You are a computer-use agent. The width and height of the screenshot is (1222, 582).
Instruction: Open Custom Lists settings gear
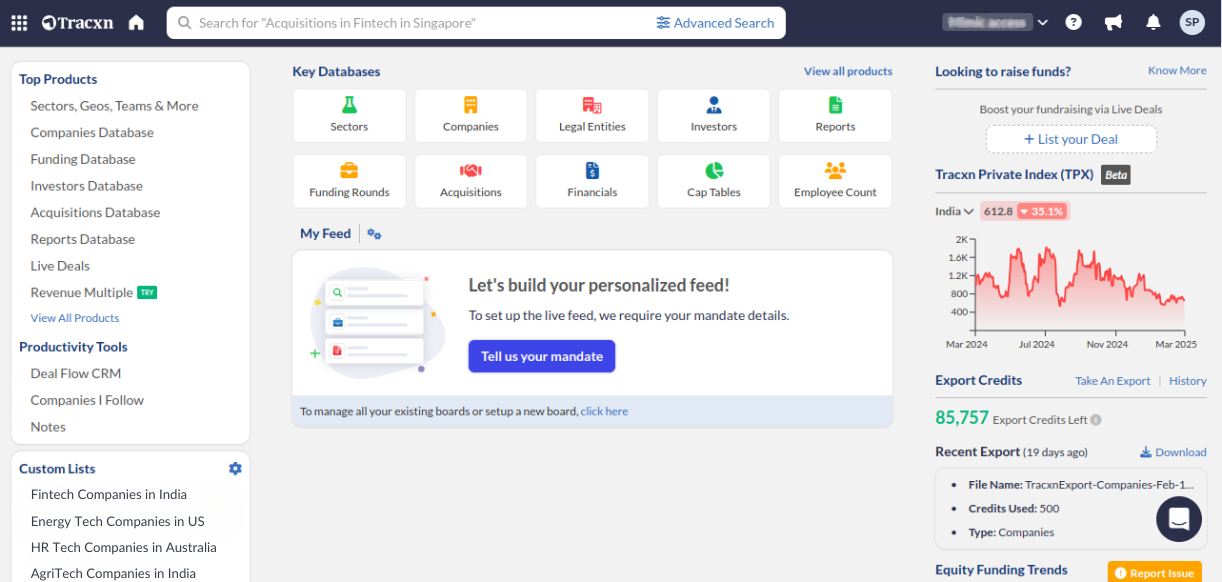[x=235, y=468]
